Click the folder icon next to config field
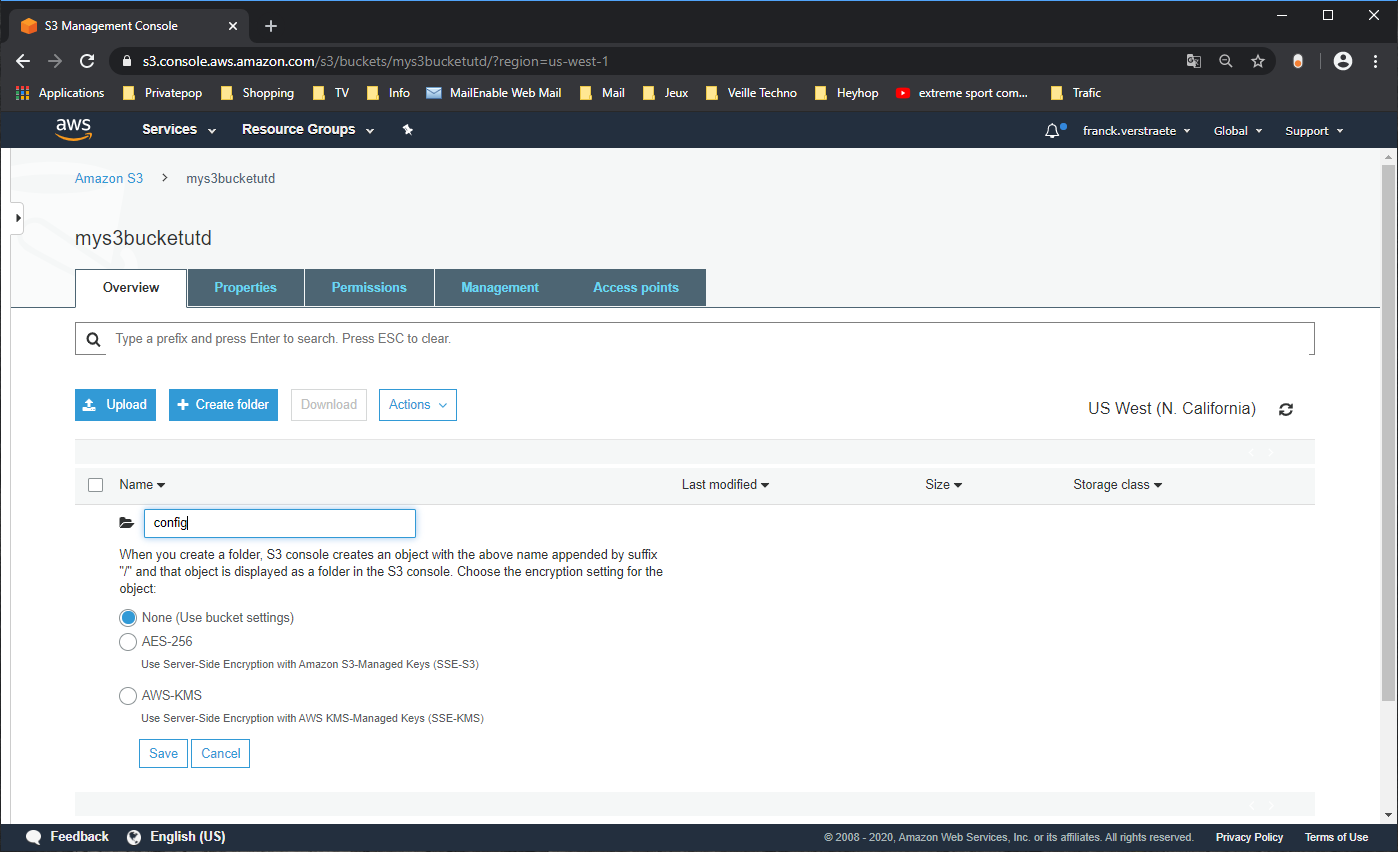This screenshot has height=852, width=1398. pyautogui.click(x=126, y=523)
